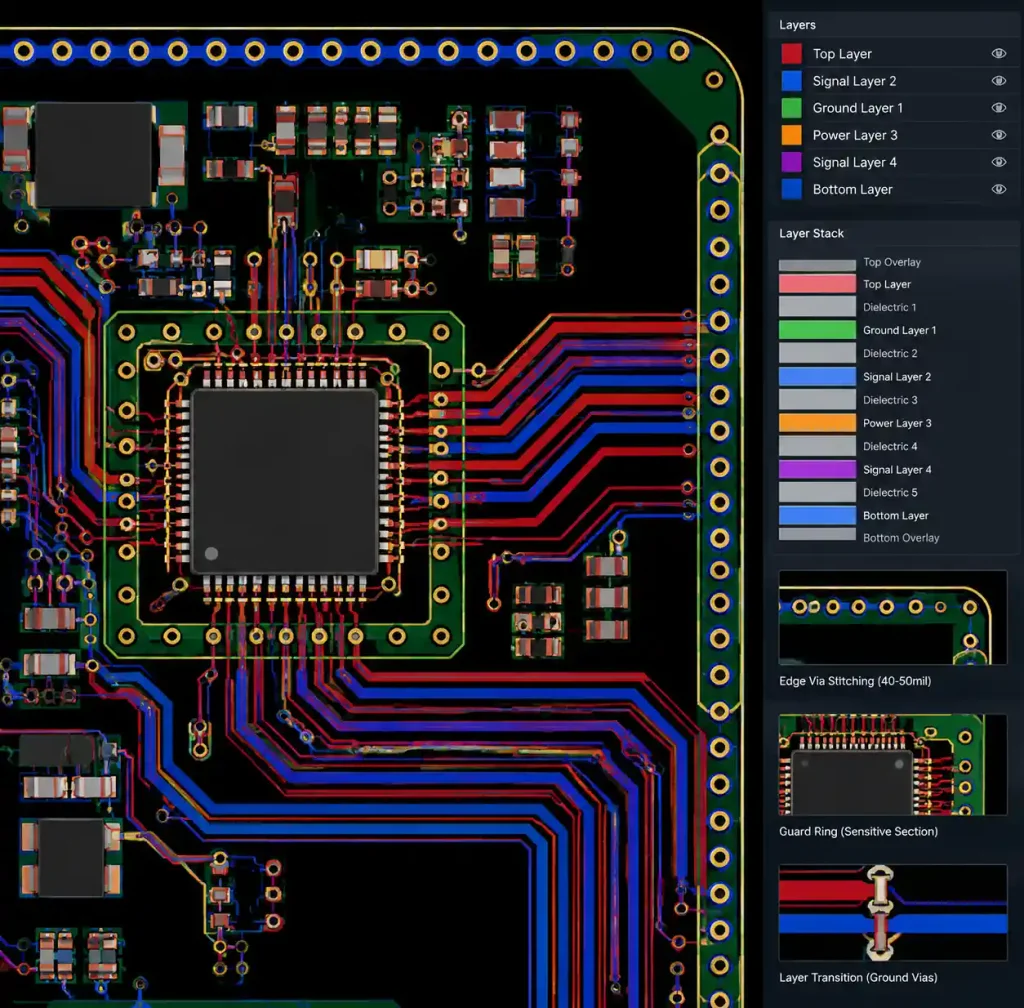
Task: Click the Edge Via Stitching (40-50mil) caption
Action: (x=855, y=681)
